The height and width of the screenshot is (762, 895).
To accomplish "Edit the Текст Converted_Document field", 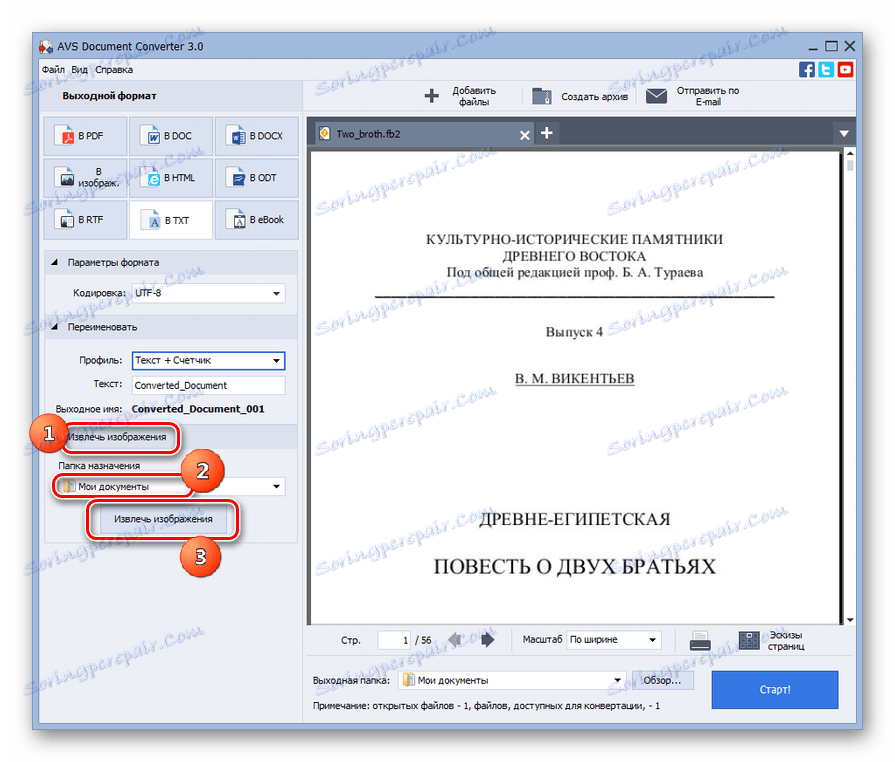I will click(x=208, y=385).
